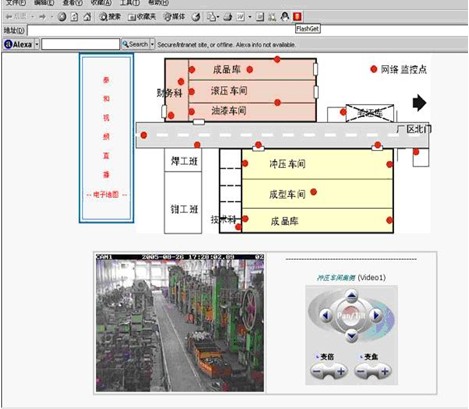Zoom out with 变倍 minus button
The height and width of the screenshot is (409, 469).
(317, 371)
